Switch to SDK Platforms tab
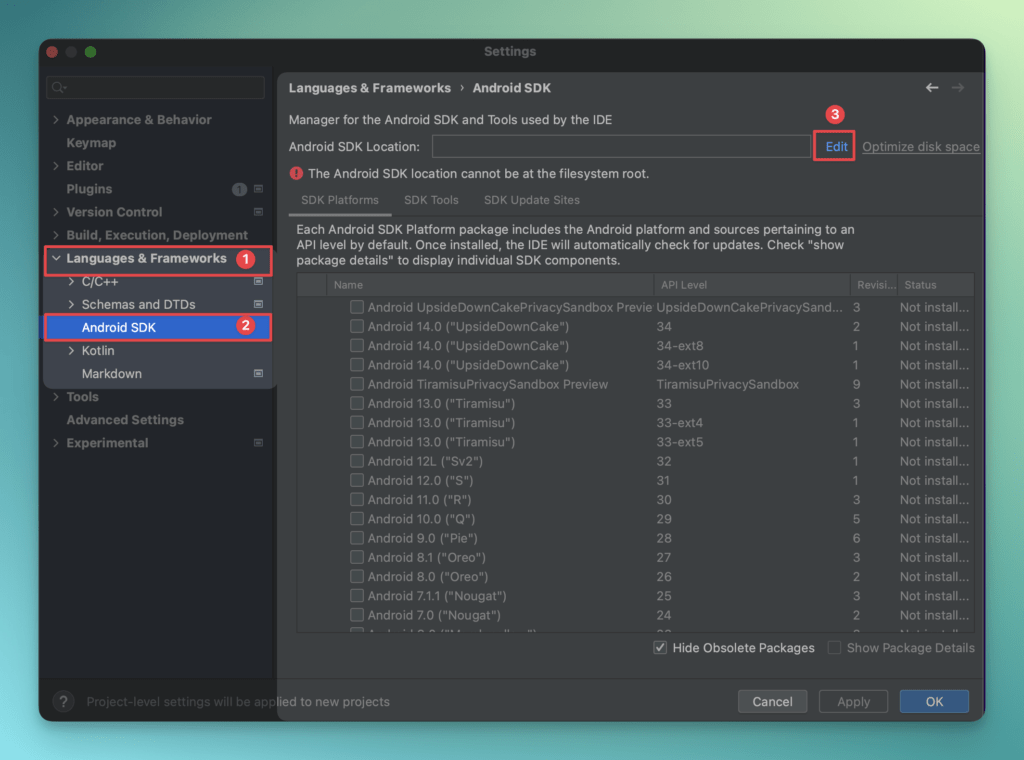Image resolution: width=1024 pixels, height=760 pixels. tap(340, 200)
